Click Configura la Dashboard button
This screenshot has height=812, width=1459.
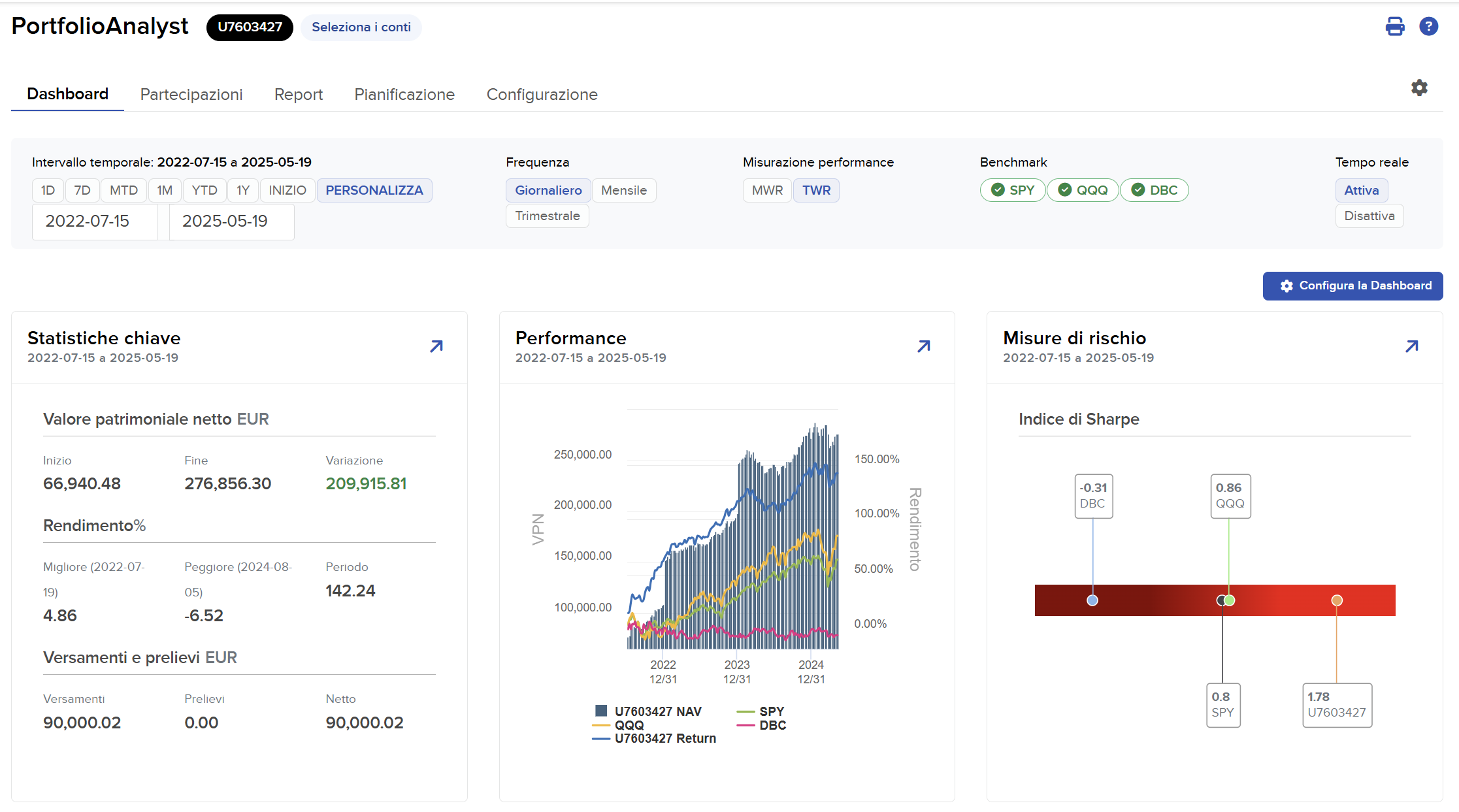coord(1352,286)
